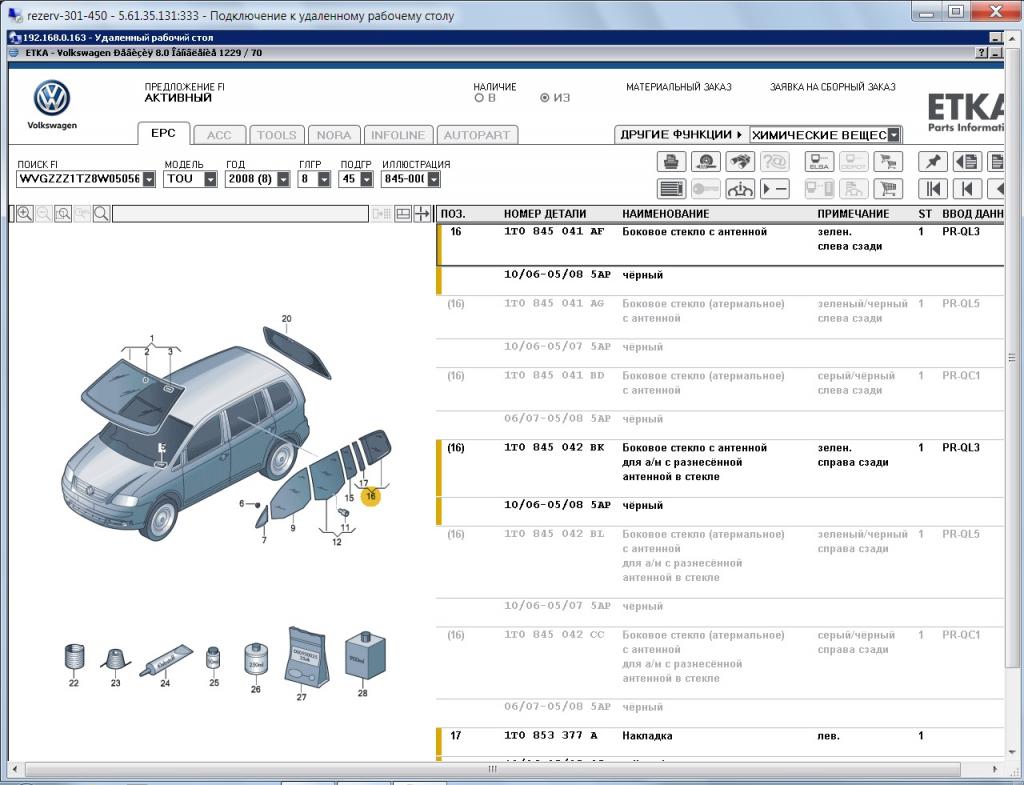Viewport: 1024px width, 785px height.
Task: Zoom in on the illustration
Action: 25,214
